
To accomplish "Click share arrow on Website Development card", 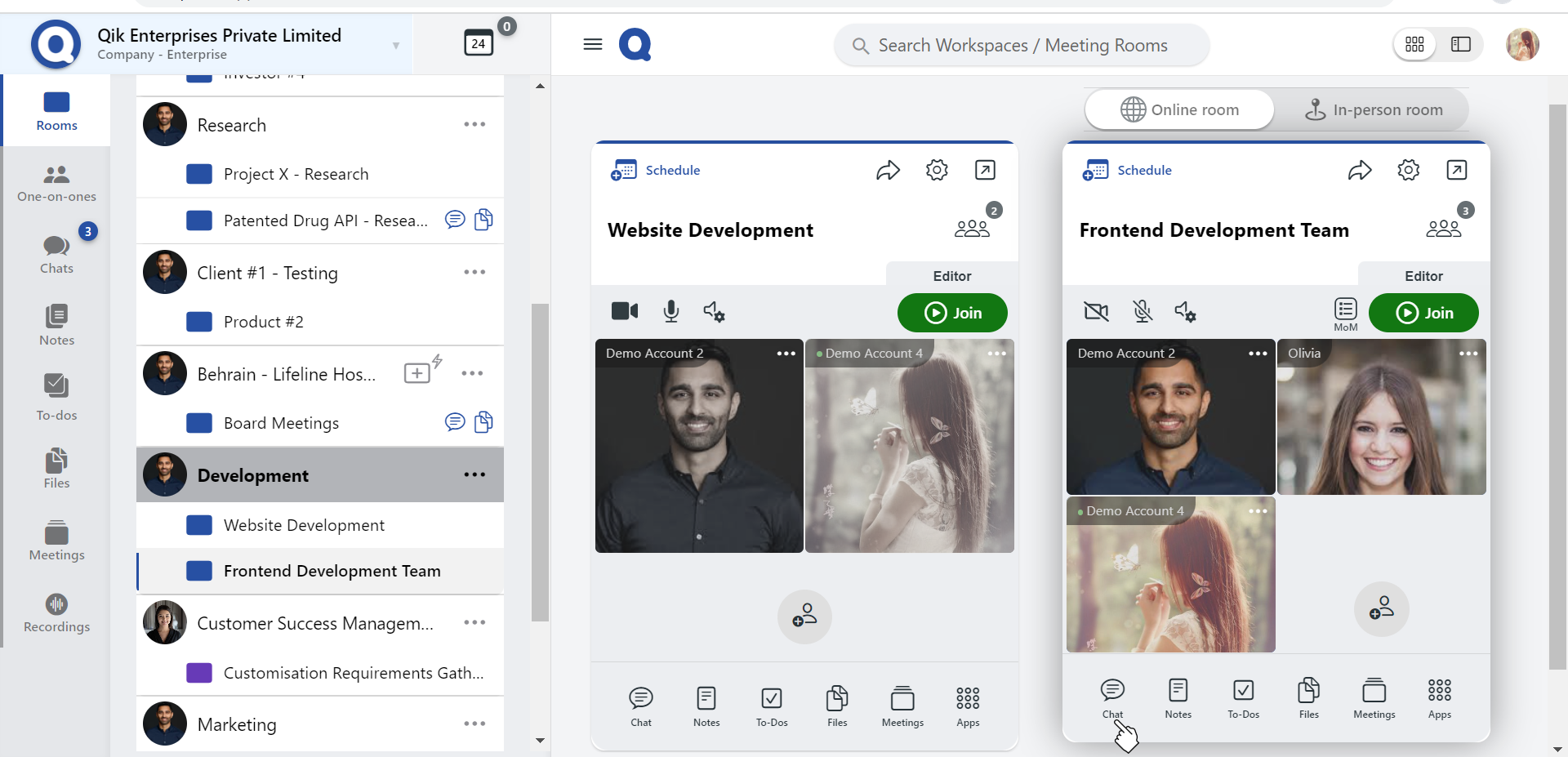I will click(888, 170).
